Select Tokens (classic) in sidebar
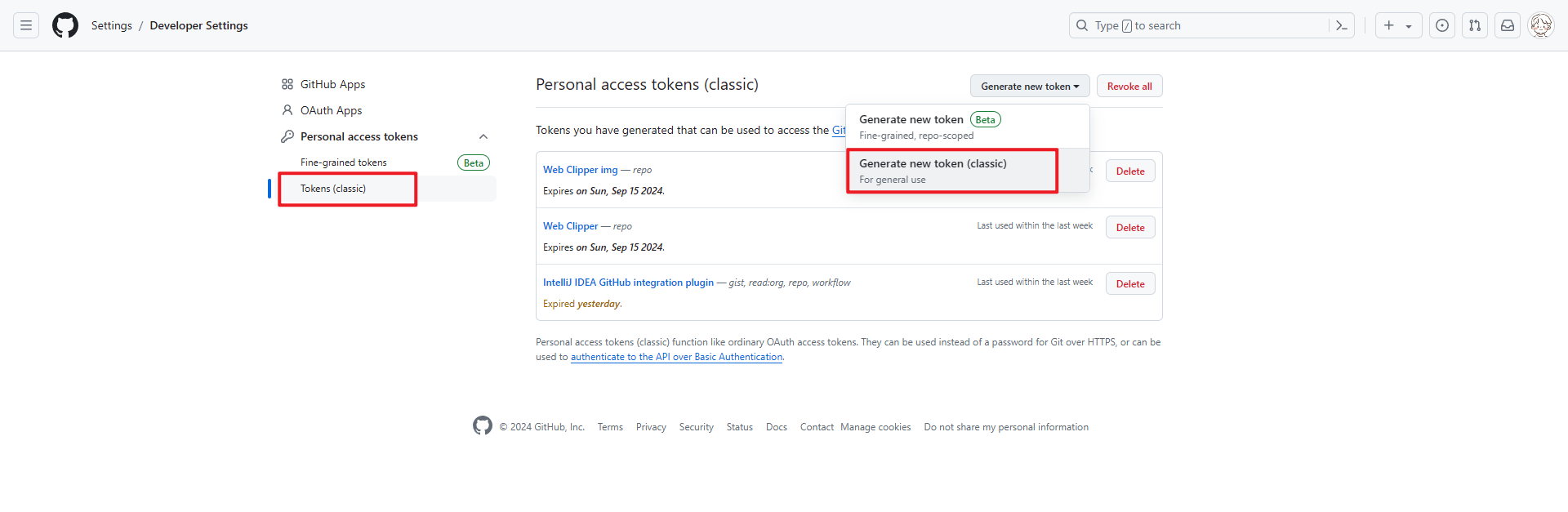 [x=333, y=189]
